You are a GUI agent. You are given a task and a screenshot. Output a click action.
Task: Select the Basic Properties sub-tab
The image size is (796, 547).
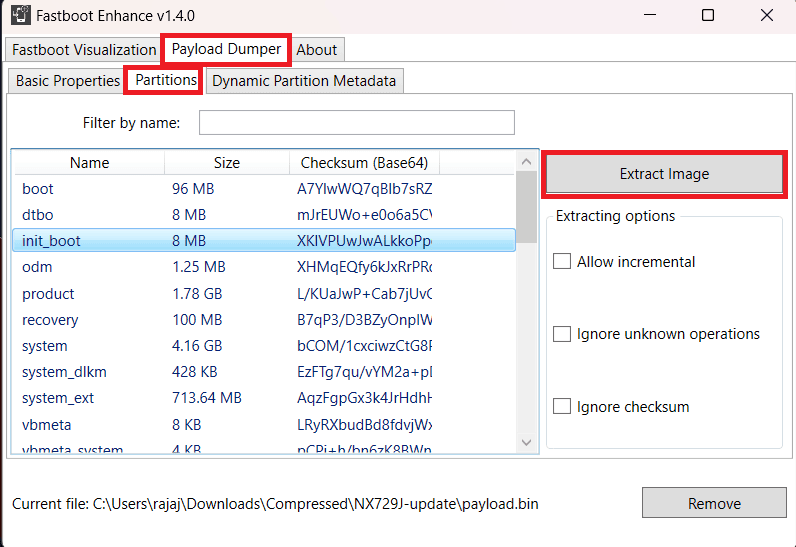click(x=68, y=81)
